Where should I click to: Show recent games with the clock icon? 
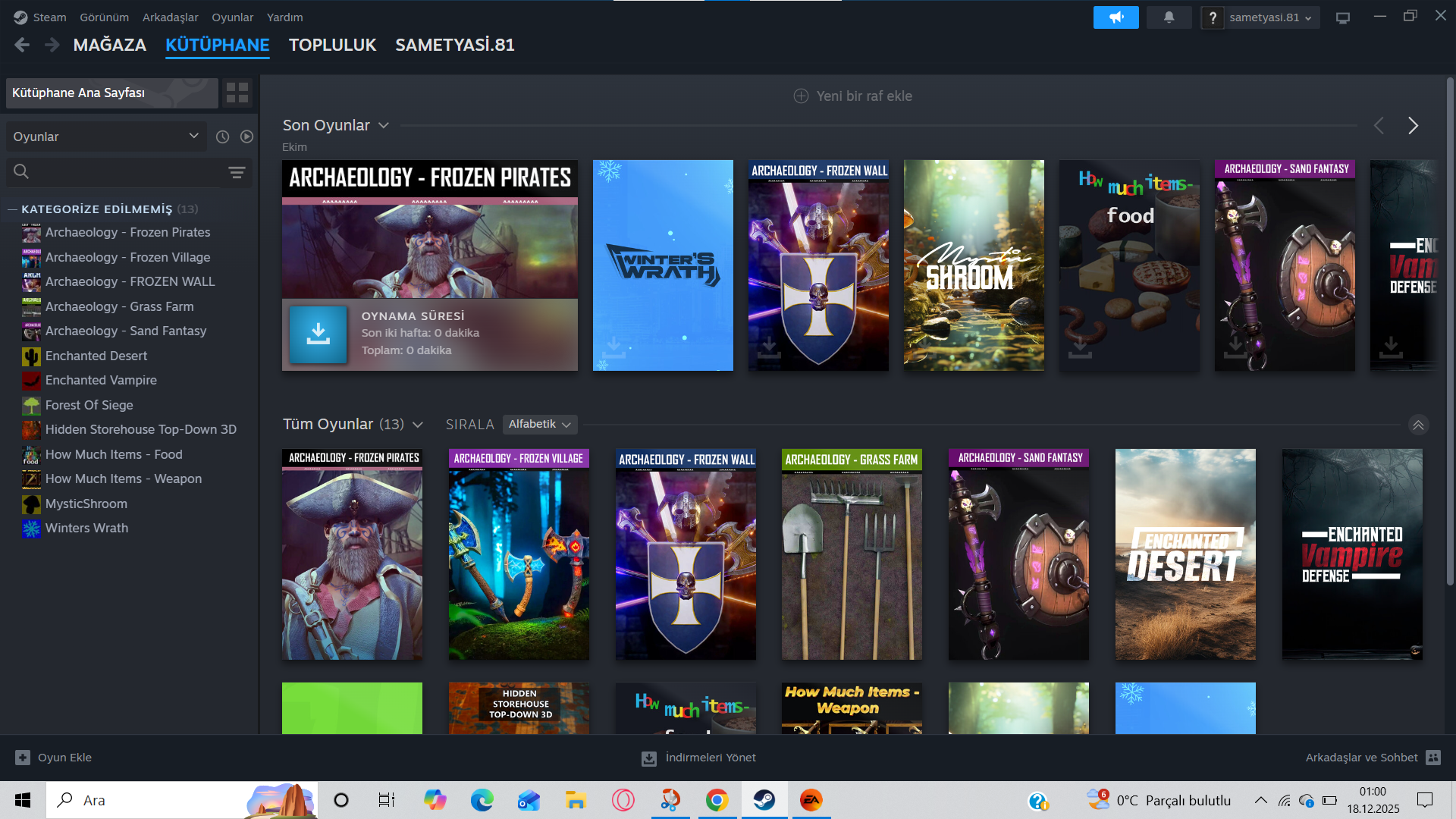click(x=222, y=136)
